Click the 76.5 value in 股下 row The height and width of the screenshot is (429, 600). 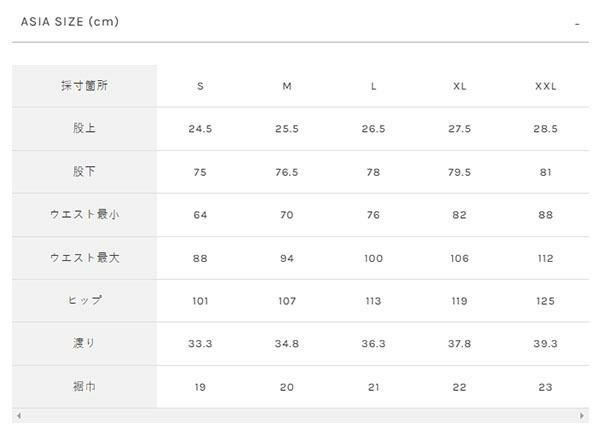coord(287,172)
